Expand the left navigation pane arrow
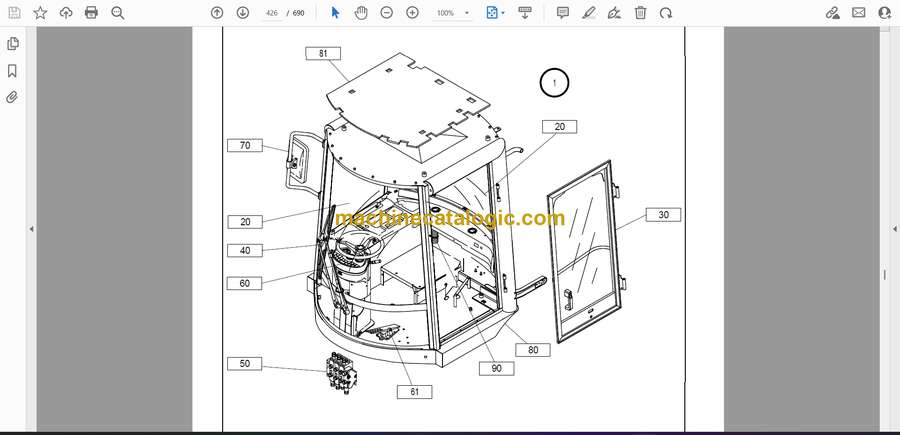Image resolution: width=900 pixels, height=435 pixels. click(32, 229)
